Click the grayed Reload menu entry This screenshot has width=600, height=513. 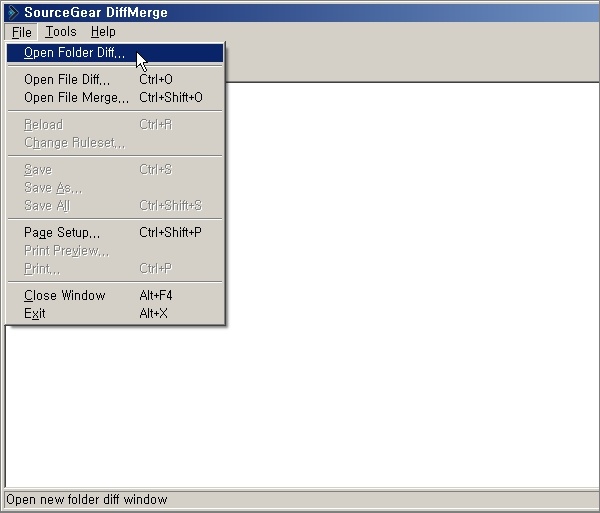coord(115,125)
